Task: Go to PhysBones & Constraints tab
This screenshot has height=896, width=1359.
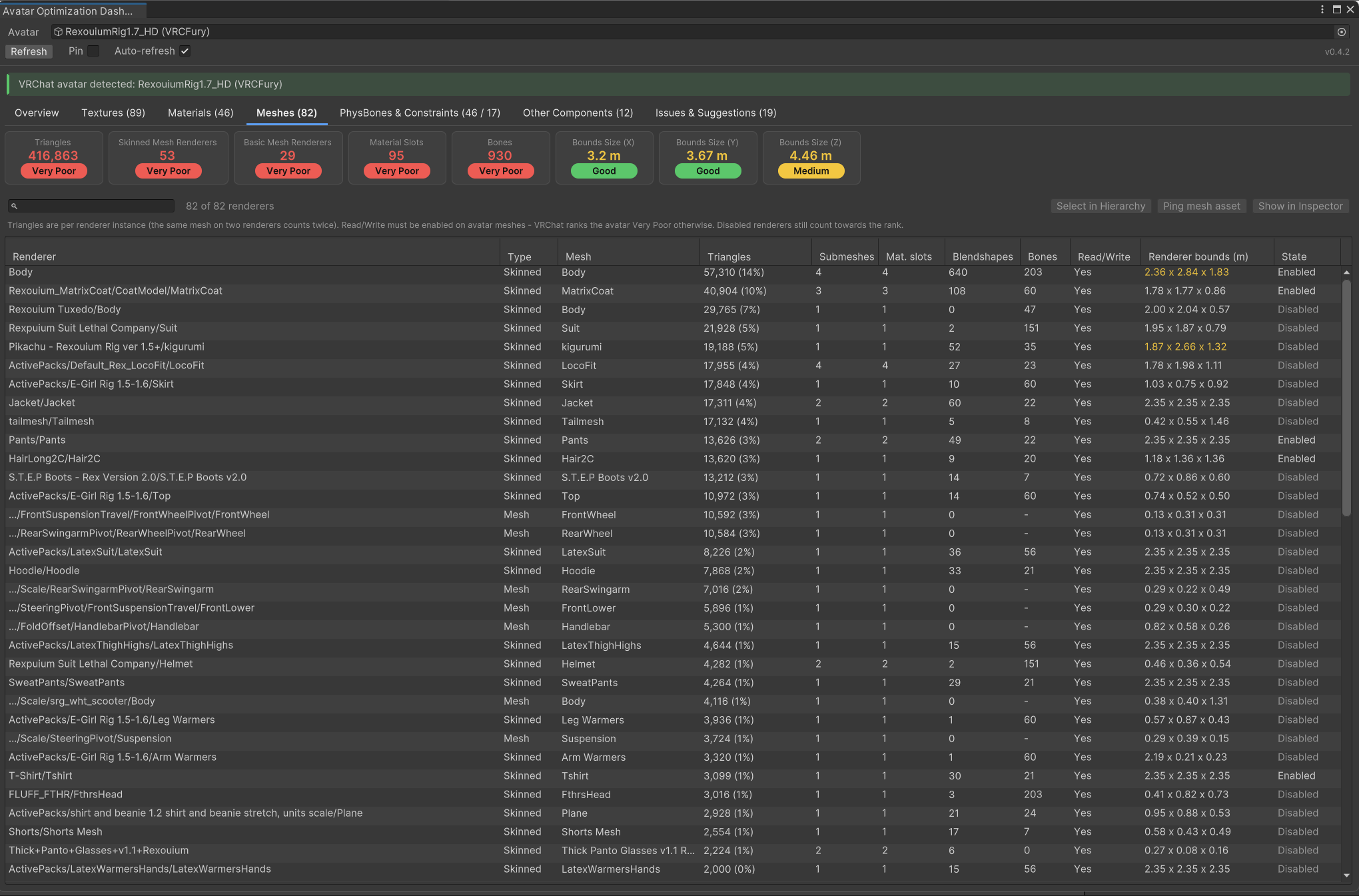Action: point(420,113)
